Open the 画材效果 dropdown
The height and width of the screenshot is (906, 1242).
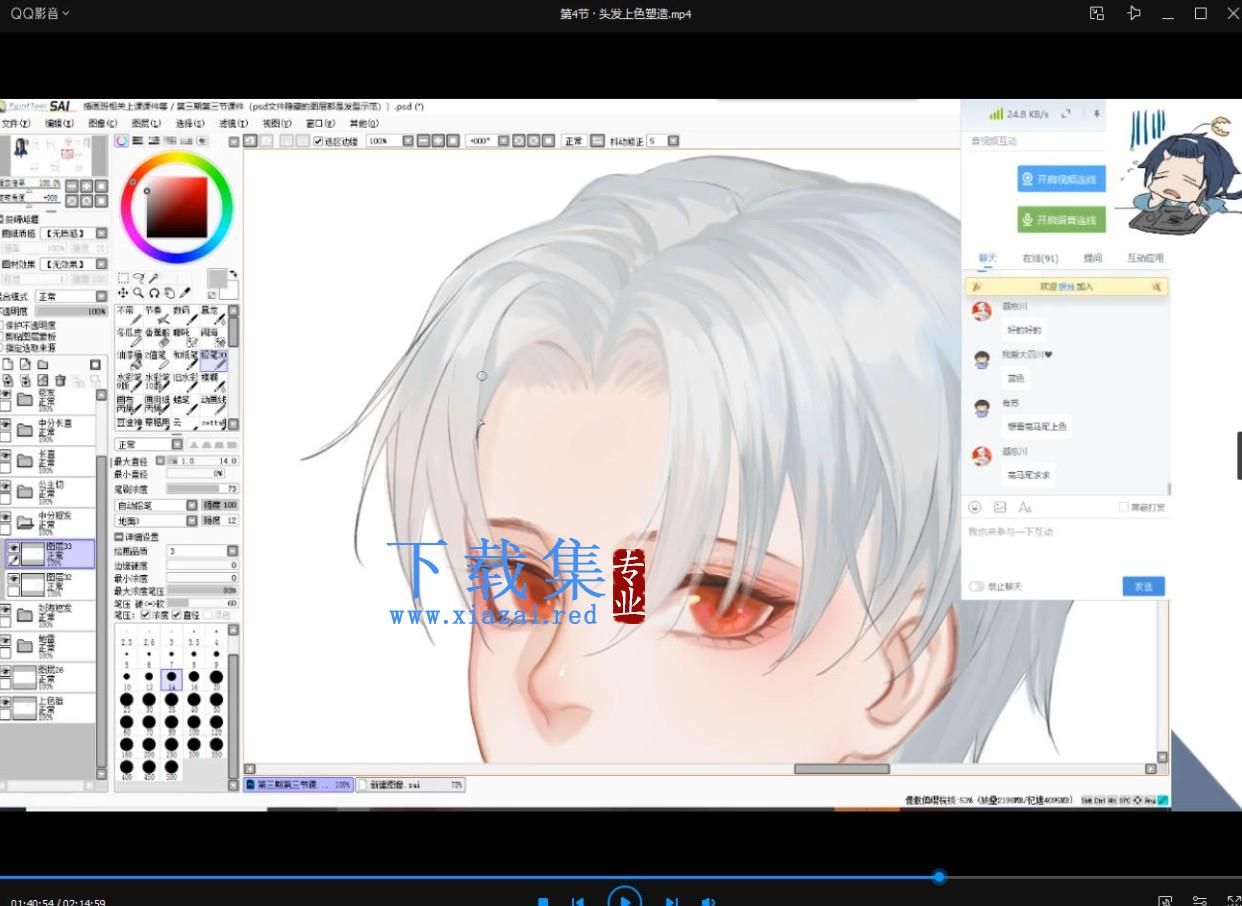(x=101, y=265)
